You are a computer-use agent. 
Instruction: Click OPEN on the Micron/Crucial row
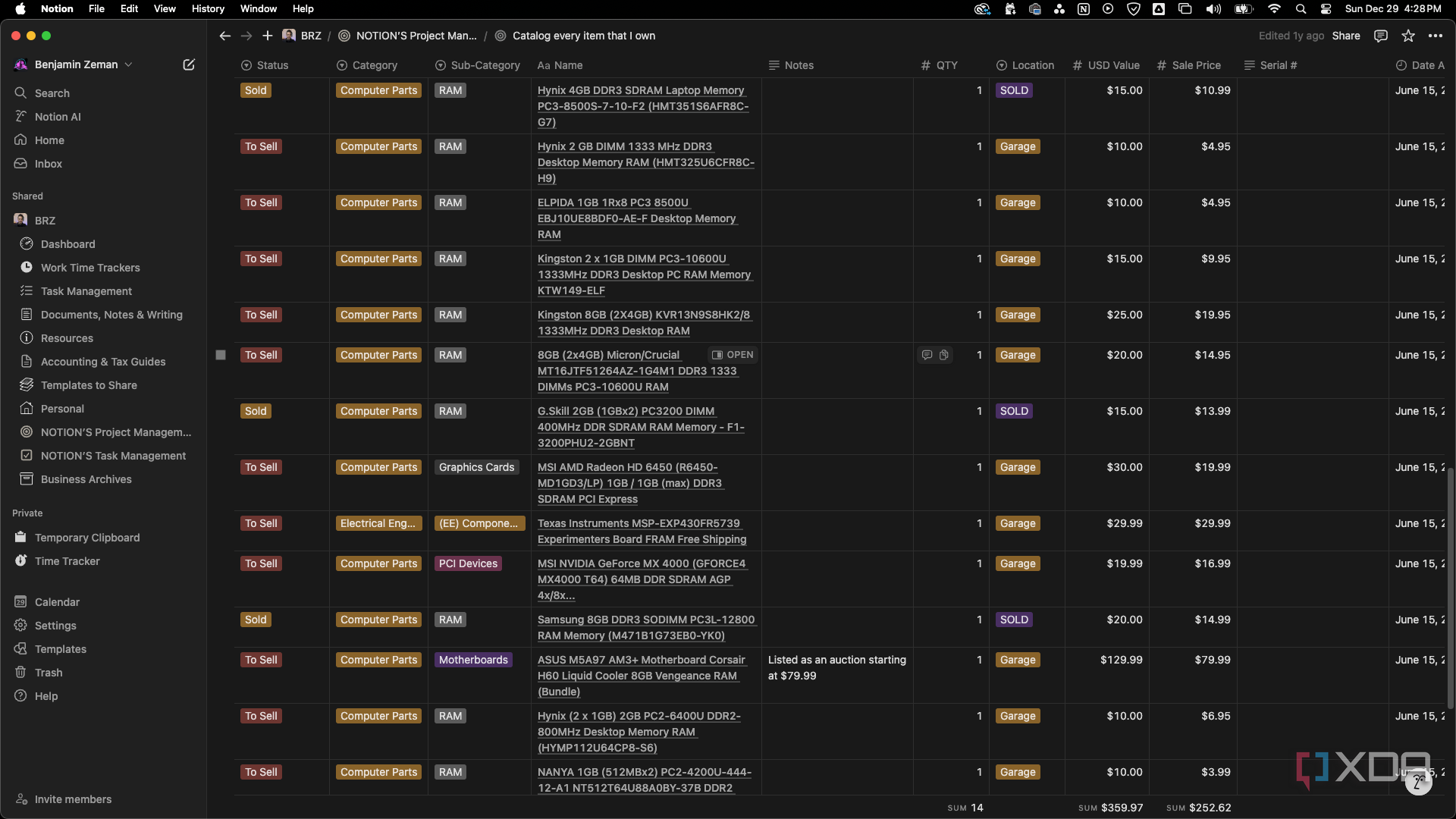[733, 355]
